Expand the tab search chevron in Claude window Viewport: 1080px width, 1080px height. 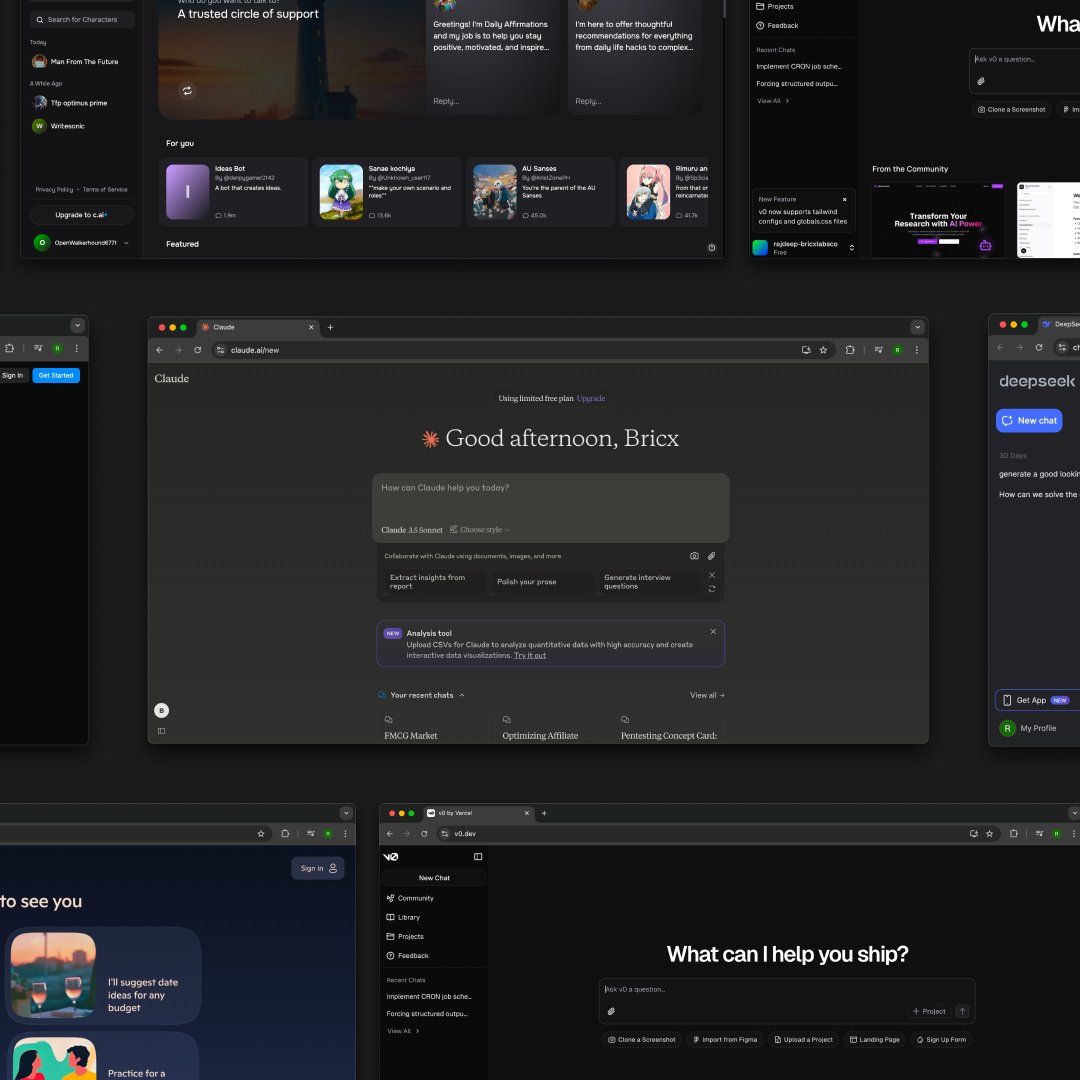918,327
